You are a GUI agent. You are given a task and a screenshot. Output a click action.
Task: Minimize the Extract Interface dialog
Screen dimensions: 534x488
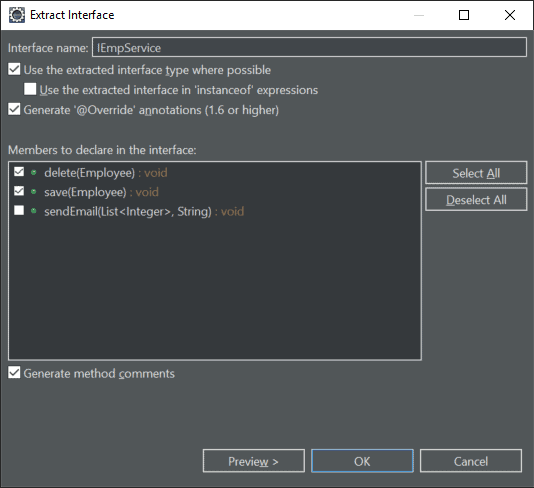(x=419, y=15)
